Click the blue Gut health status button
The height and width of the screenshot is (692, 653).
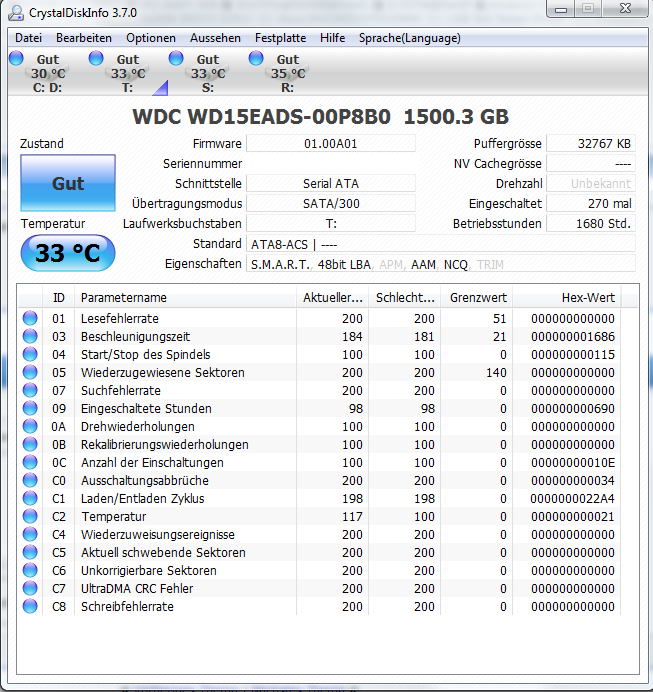68,183
